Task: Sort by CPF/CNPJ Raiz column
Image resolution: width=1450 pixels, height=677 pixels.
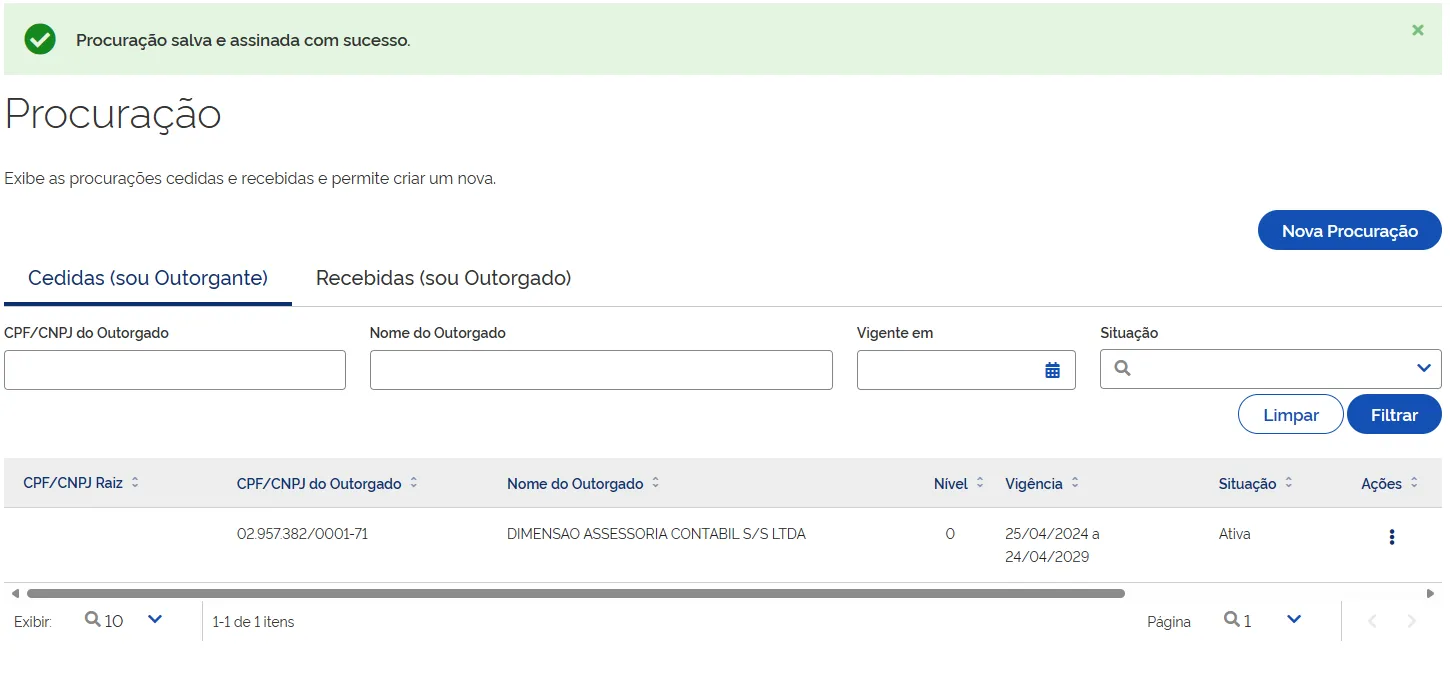Action: [x=135, y=482]
